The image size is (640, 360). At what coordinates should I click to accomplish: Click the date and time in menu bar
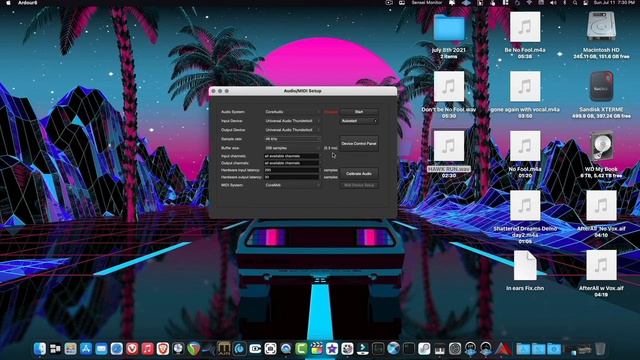pos(614,3)
